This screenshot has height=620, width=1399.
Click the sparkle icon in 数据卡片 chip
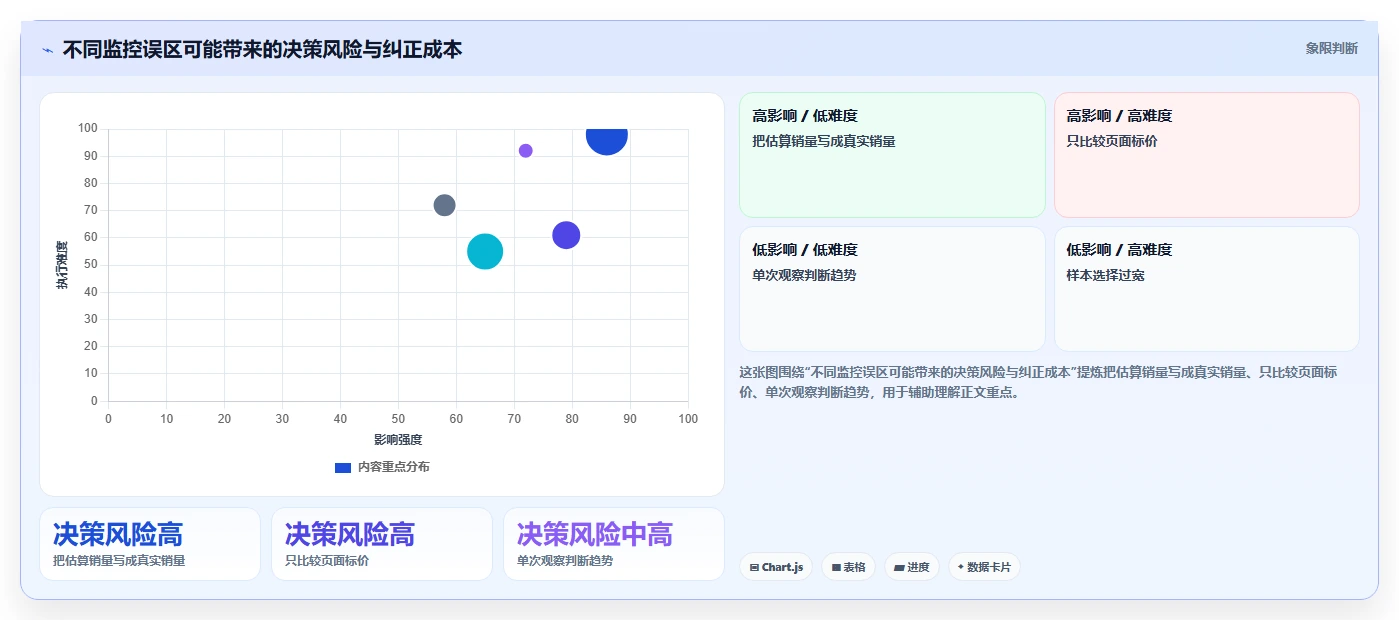(961, 567)
